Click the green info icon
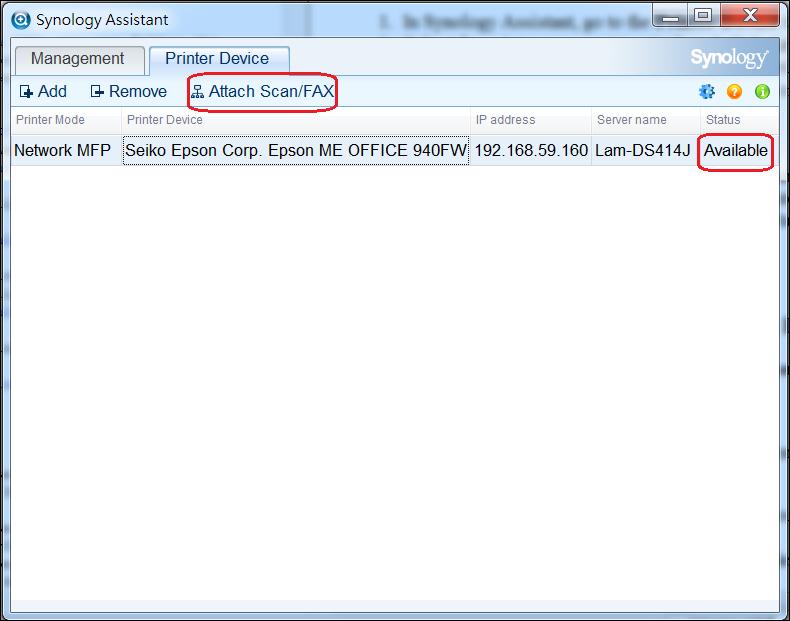Screen dimensions: 790x621 click(x=762, y=92)
